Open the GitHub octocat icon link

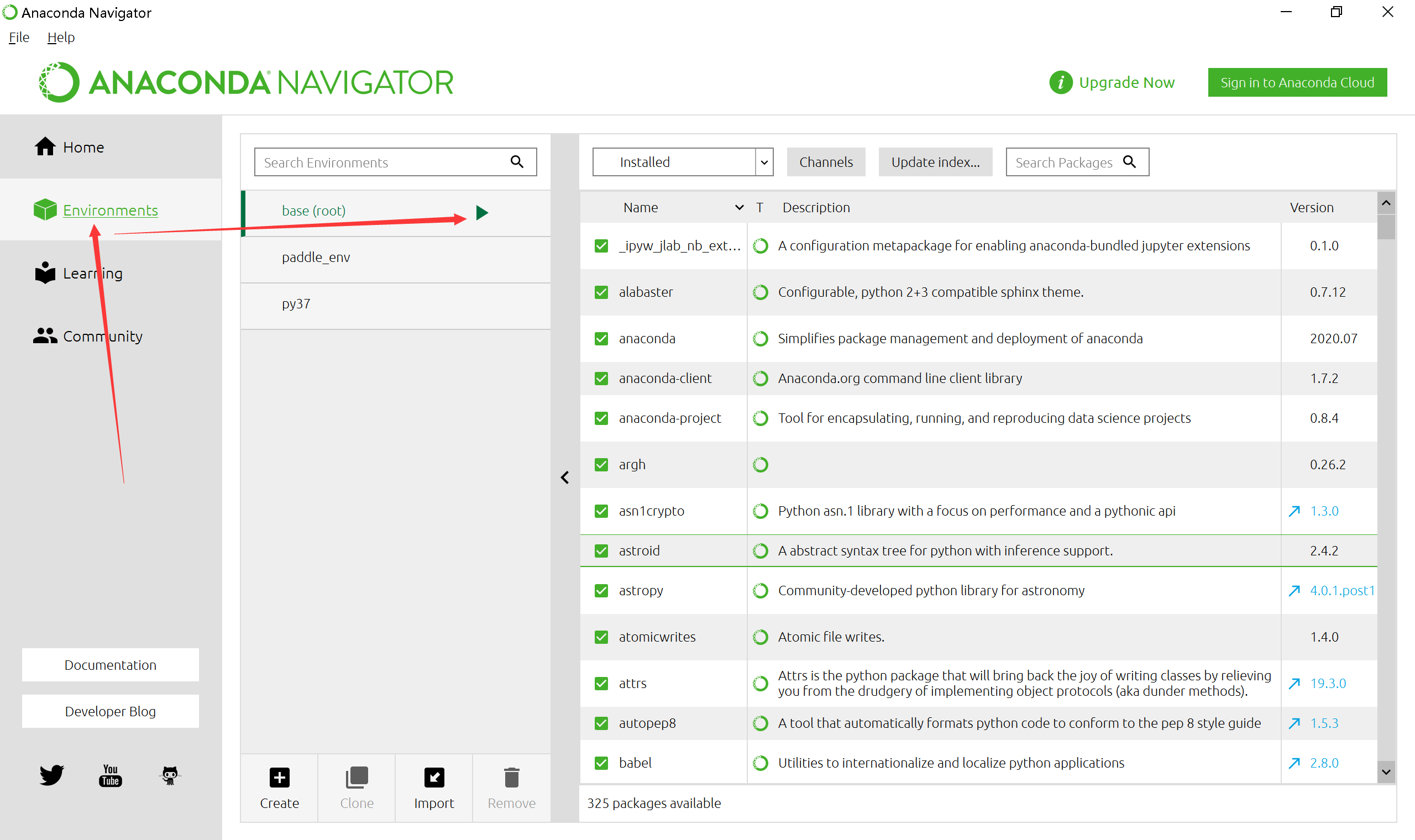tap(170, 775)
